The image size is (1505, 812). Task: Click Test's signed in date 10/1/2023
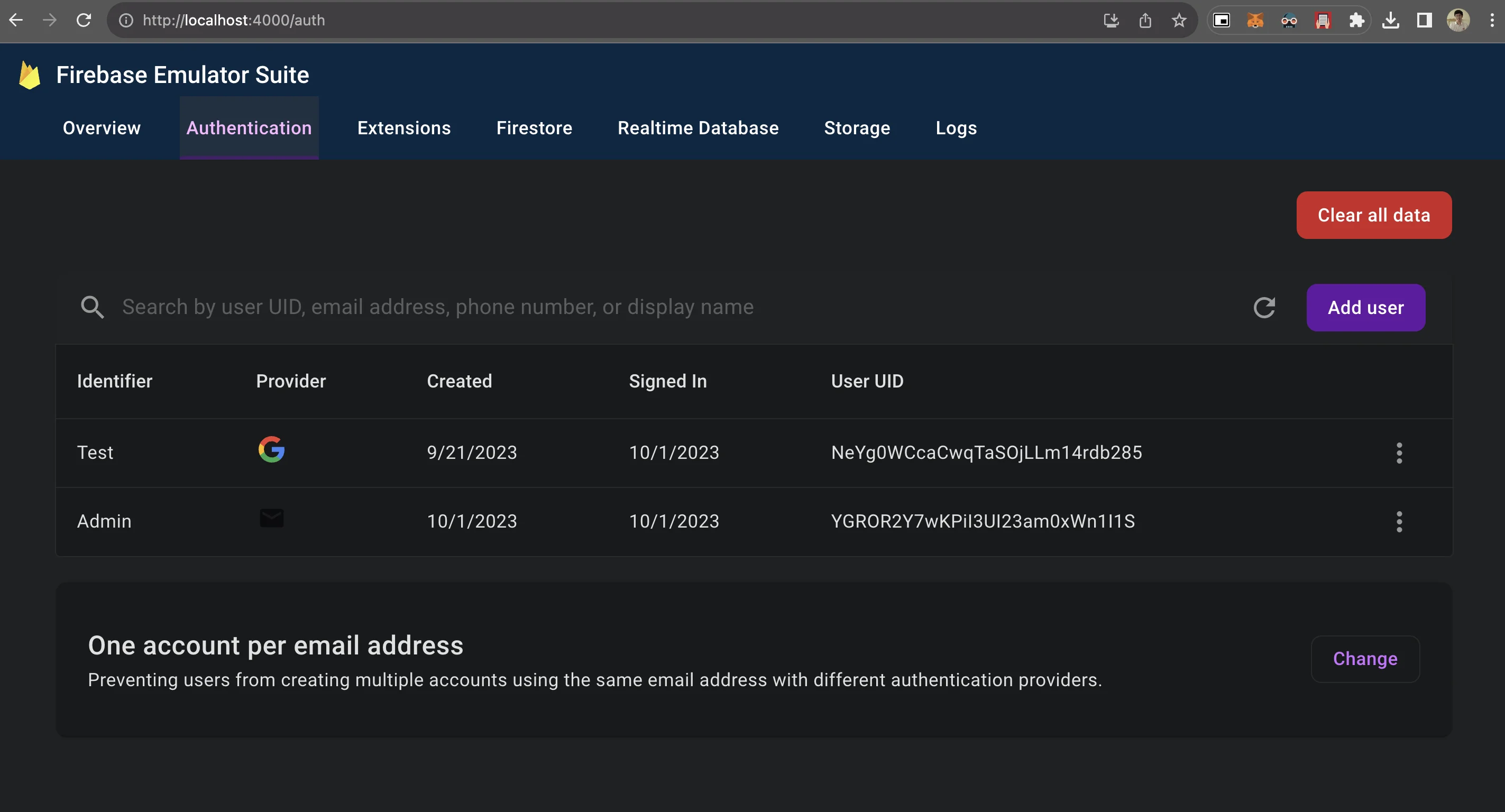coord(674,453)
